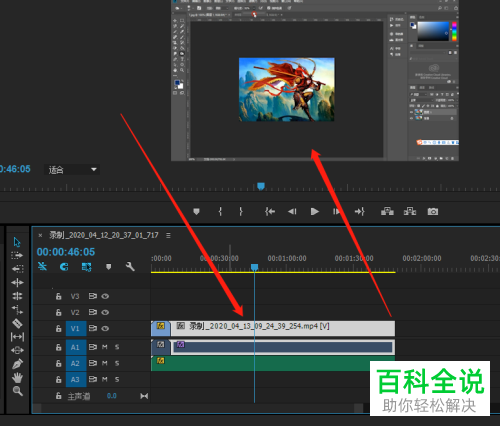Toggle lock on track V2
The height and width of the screenshot is (426, 500).
click(59, 312)
